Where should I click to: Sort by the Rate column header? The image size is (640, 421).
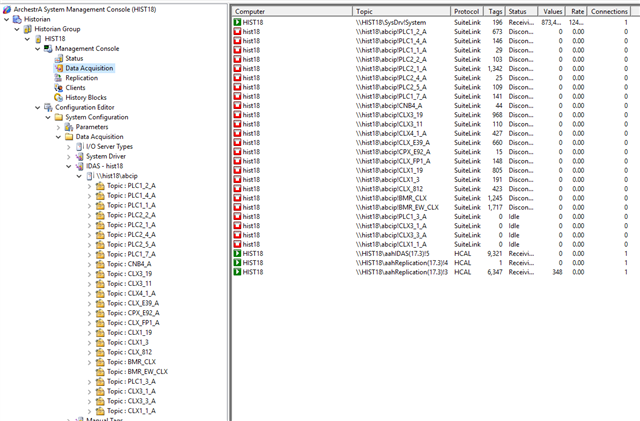pyautogui.click(x=576, y=11)
